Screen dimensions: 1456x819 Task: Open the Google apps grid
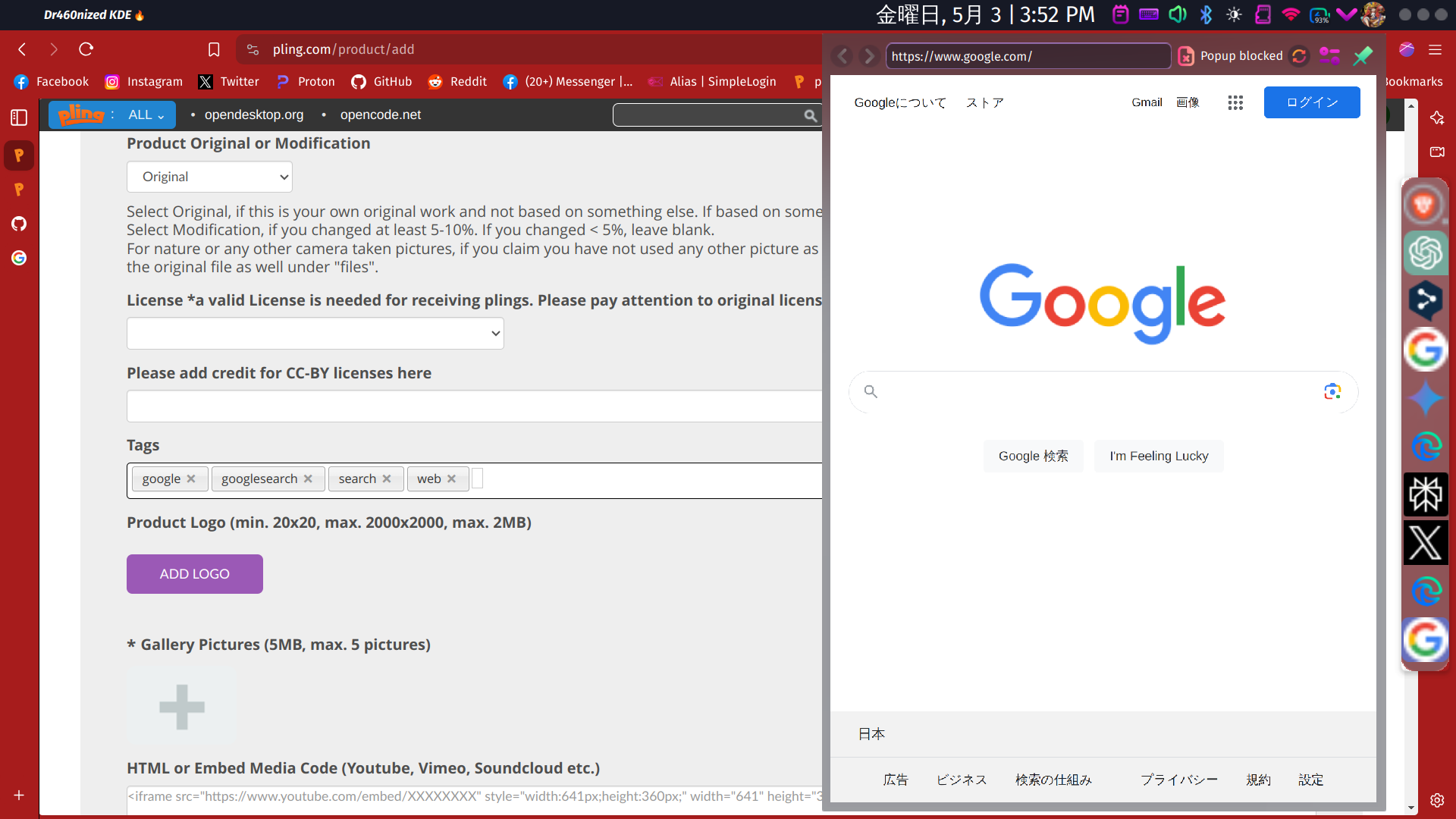[x=1235, y=102]
